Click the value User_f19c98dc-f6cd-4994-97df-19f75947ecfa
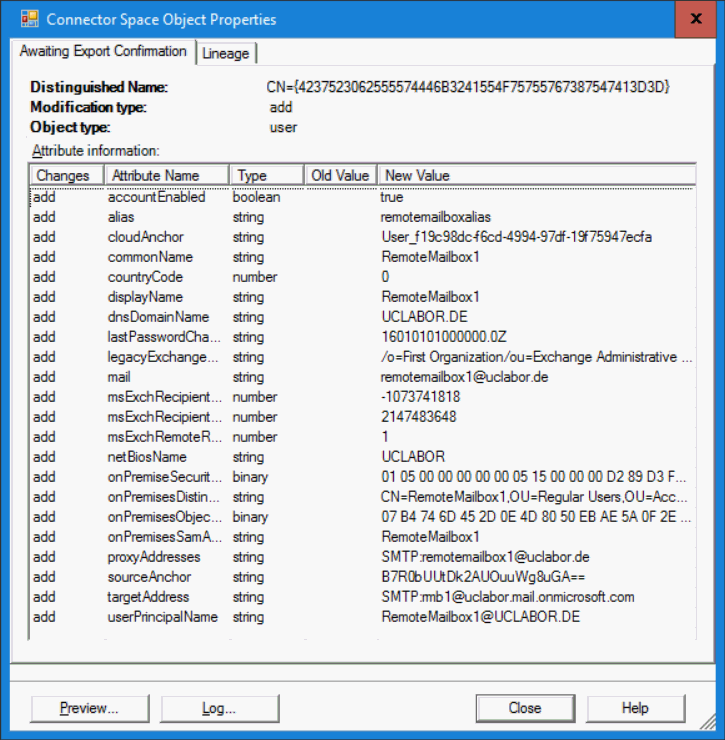This screenshot has width=725, height=740. coord(516,237)
